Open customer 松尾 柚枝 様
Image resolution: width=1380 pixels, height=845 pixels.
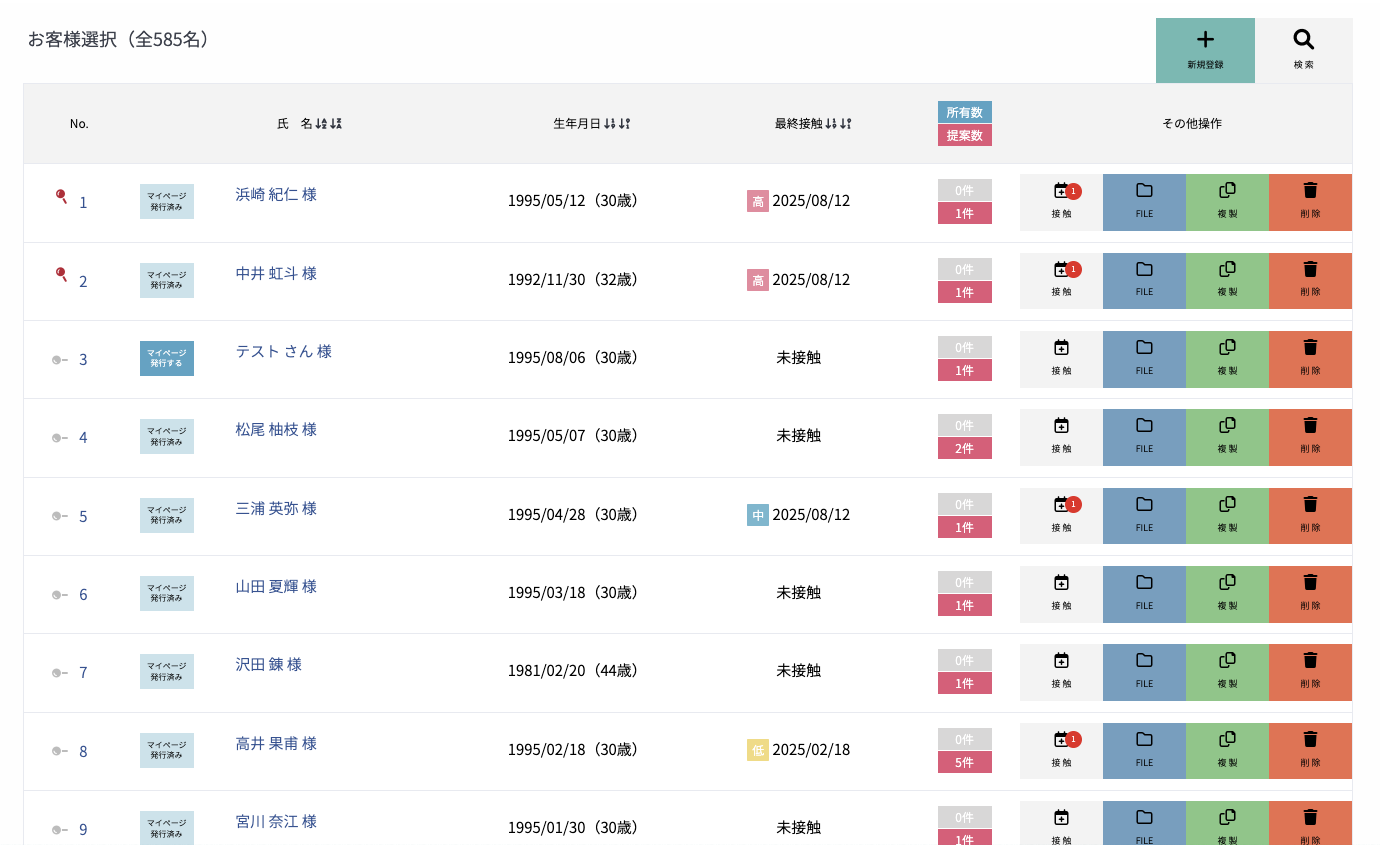[276, 429]
